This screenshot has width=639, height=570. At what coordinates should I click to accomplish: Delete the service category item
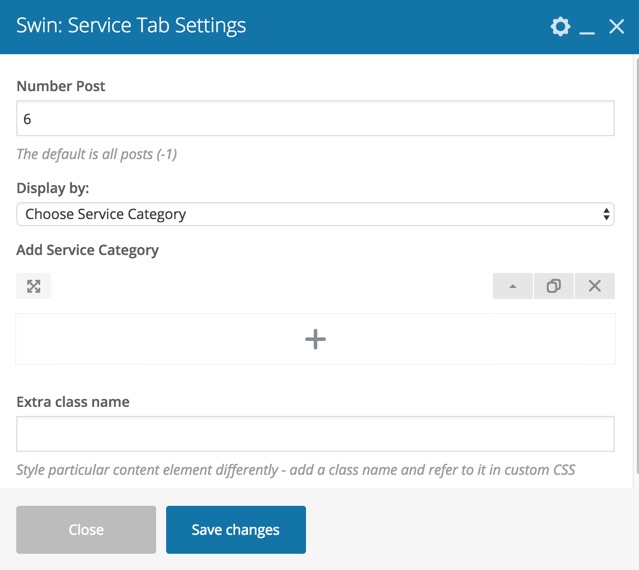(595, 286)
